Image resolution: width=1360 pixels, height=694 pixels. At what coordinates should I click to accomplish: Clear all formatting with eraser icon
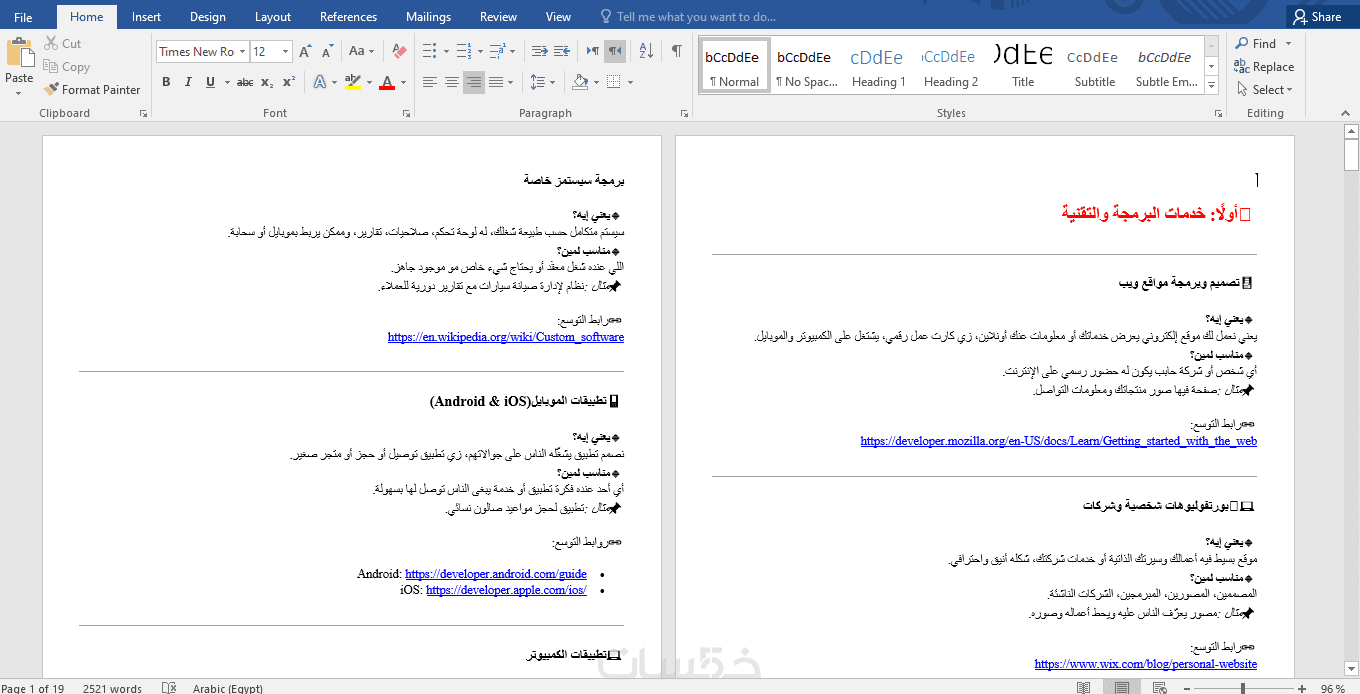(x=399, y=51)
